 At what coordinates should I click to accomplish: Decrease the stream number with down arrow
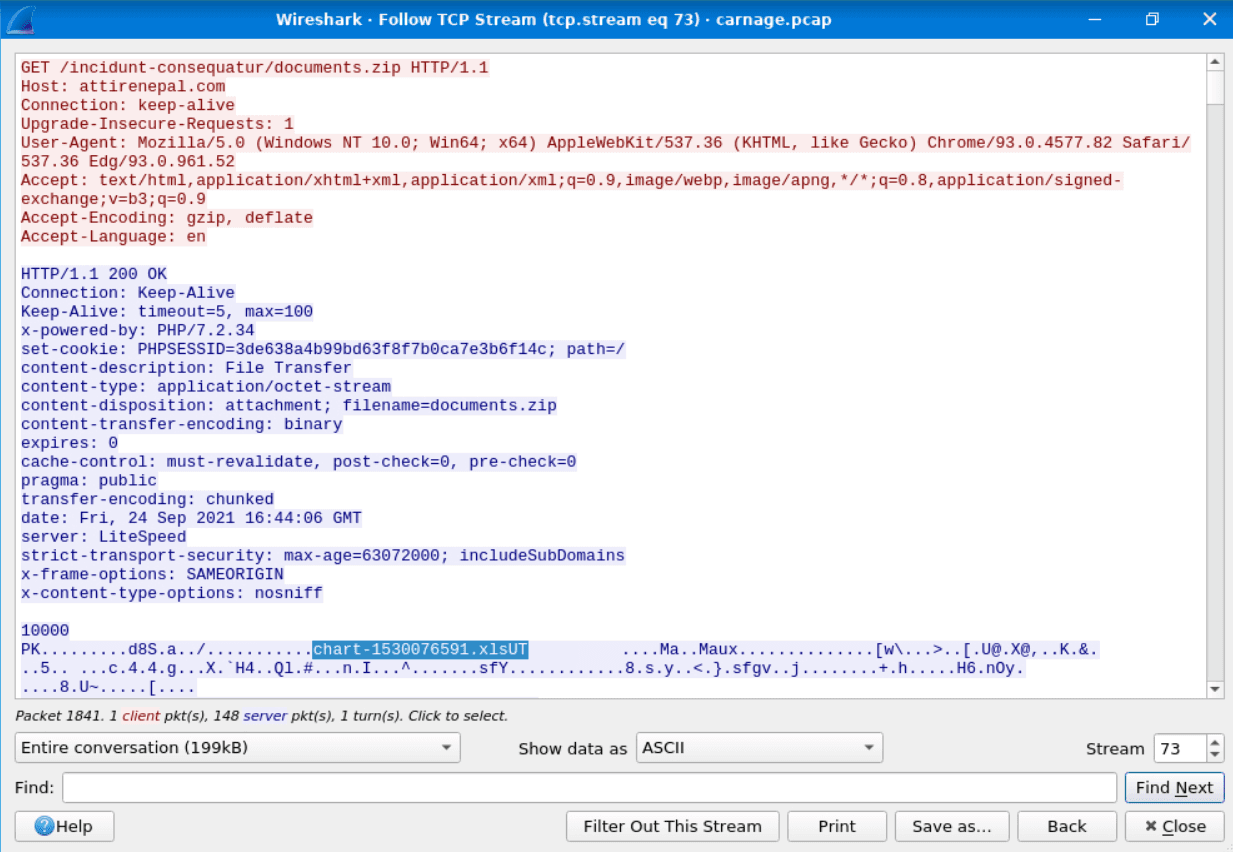click(1215, 755)
